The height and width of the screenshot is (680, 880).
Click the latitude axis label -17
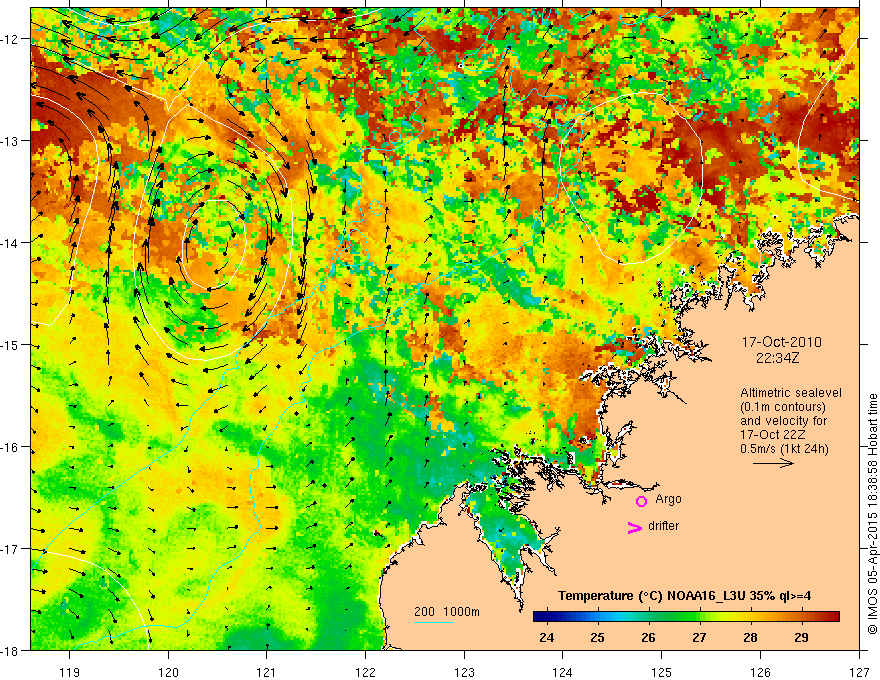[11, 549]
